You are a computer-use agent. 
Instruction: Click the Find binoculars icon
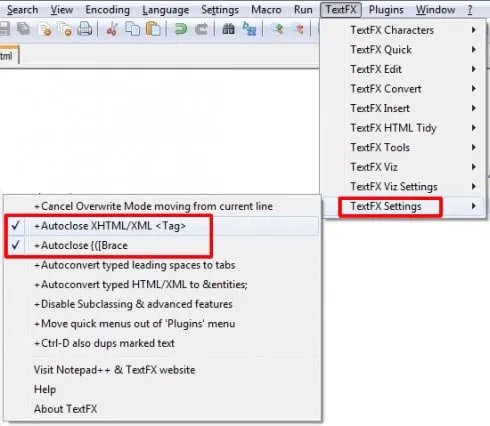(x=228, y=29)
